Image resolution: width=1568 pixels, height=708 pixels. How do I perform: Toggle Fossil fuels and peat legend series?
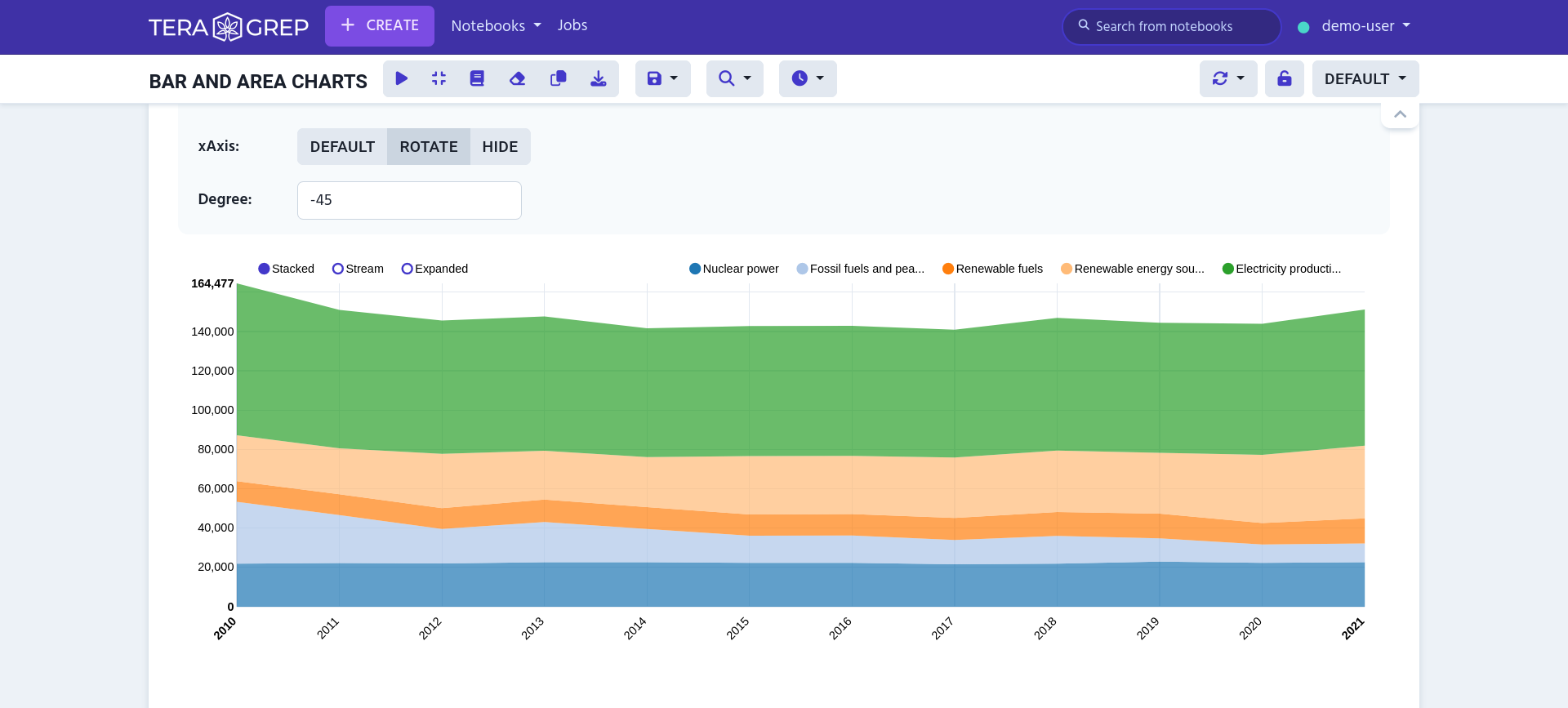point(861,269)
